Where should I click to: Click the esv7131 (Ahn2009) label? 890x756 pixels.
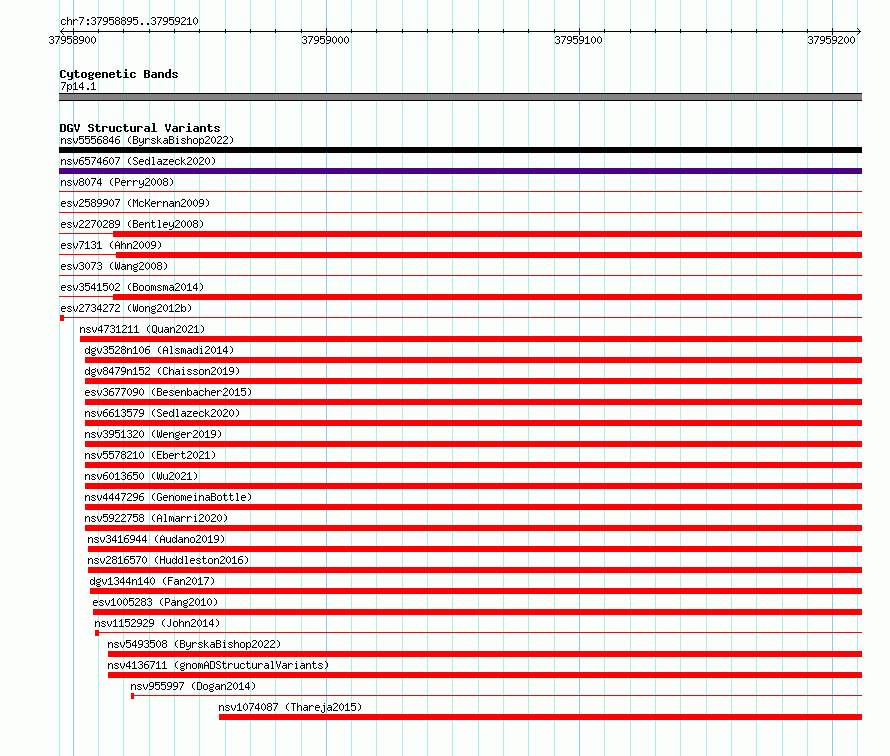click(111, 245)
